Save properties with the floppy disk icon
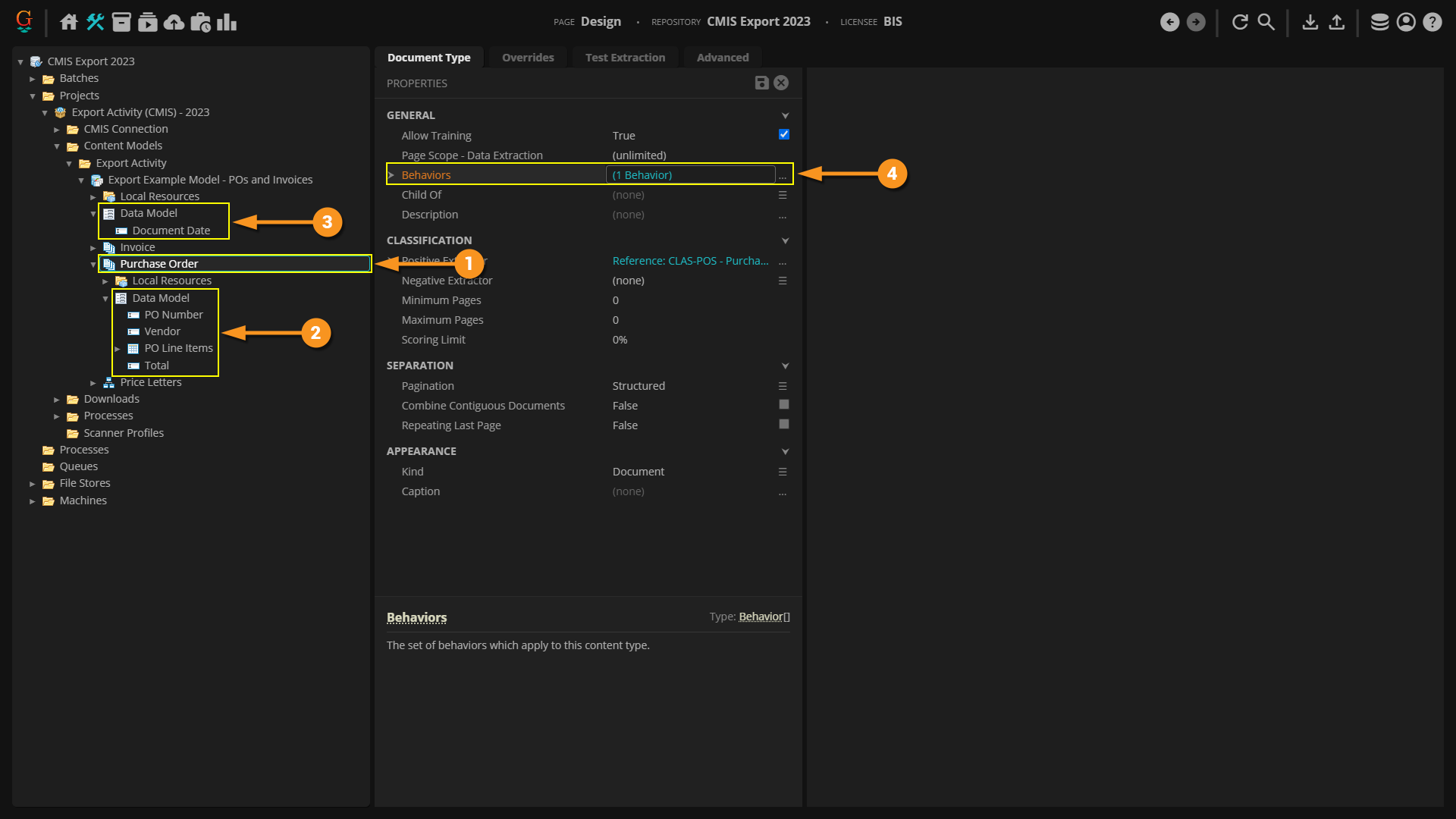The height and width of the screenshot is (819, 1456). 762,83
